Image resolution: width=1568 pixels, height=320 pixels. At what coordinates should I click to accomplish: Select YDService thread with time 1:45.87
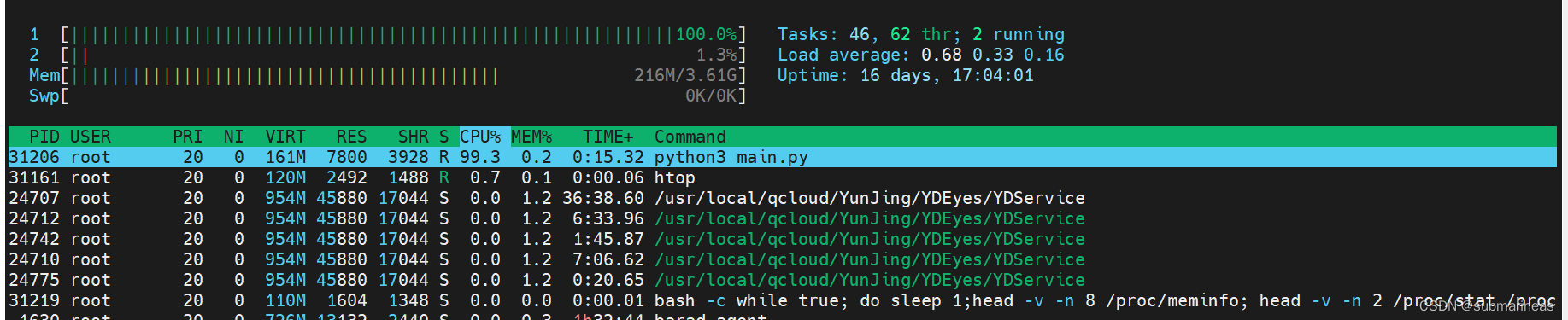(x=870, y=239)
